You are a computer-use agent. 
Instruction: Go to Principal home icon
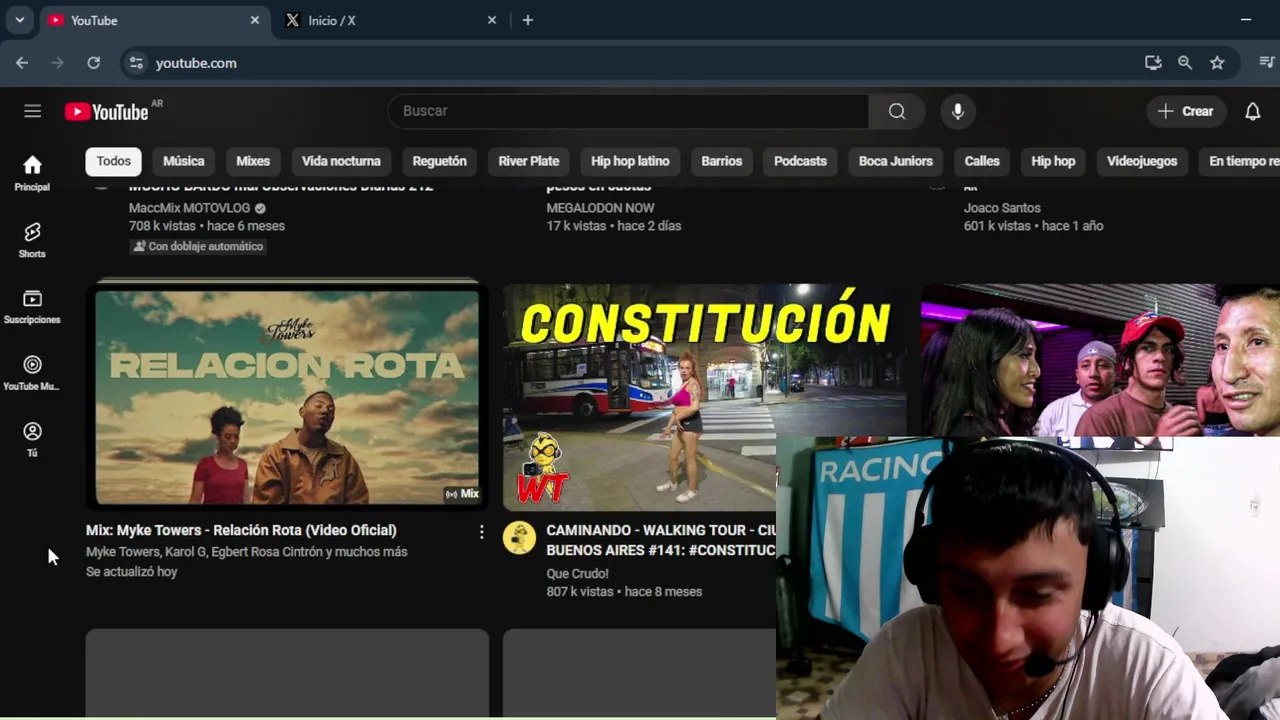pyautogui.click(x=32, y=173)
